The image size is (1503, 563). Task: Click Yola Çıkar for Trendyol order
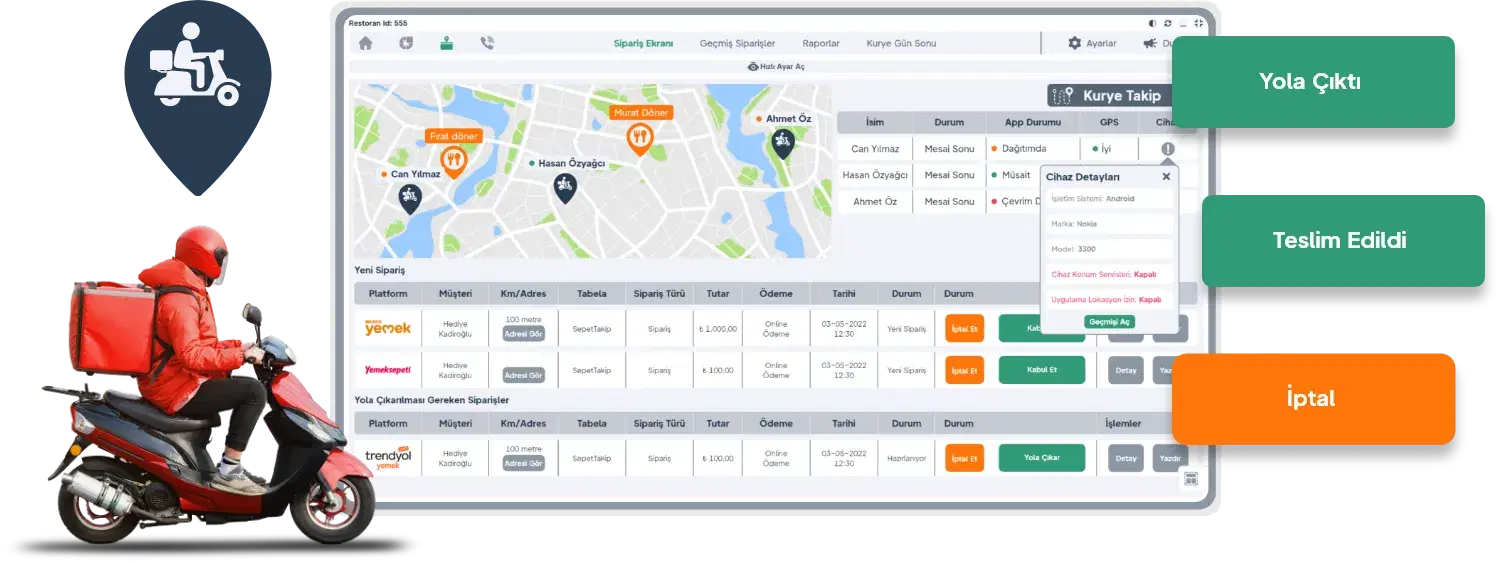(x=1041, y=458)
